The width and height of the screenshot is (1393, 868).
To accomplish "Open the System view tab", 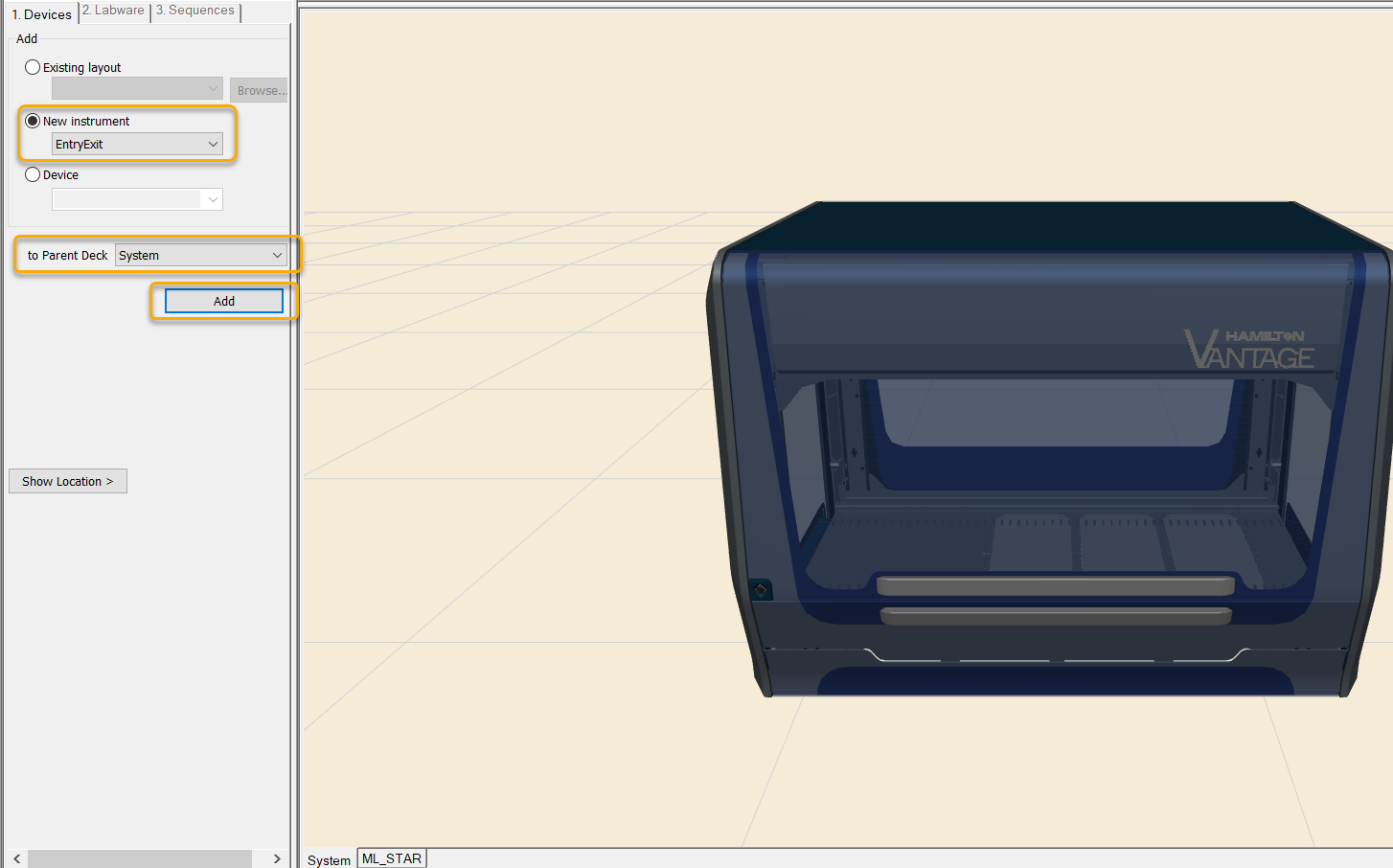I will 329,859.
